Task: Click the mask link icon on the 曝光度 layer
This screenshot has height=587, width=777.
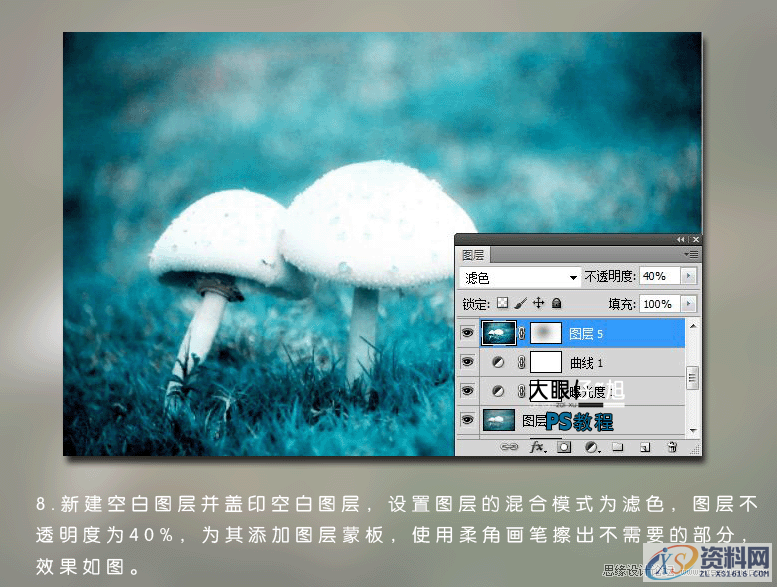Action: (522, 391)
